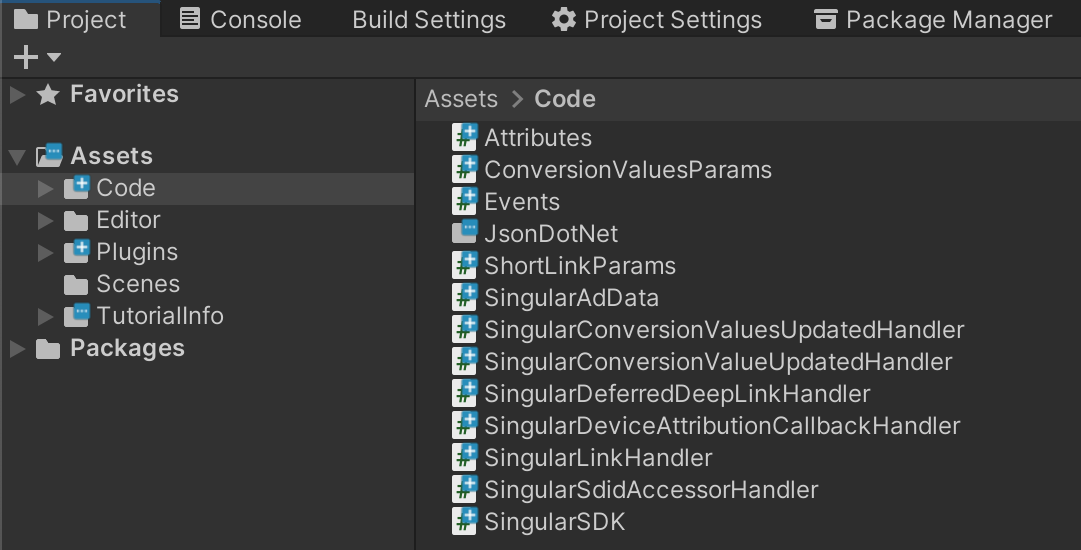Select the Events file name

click(522, 202)
